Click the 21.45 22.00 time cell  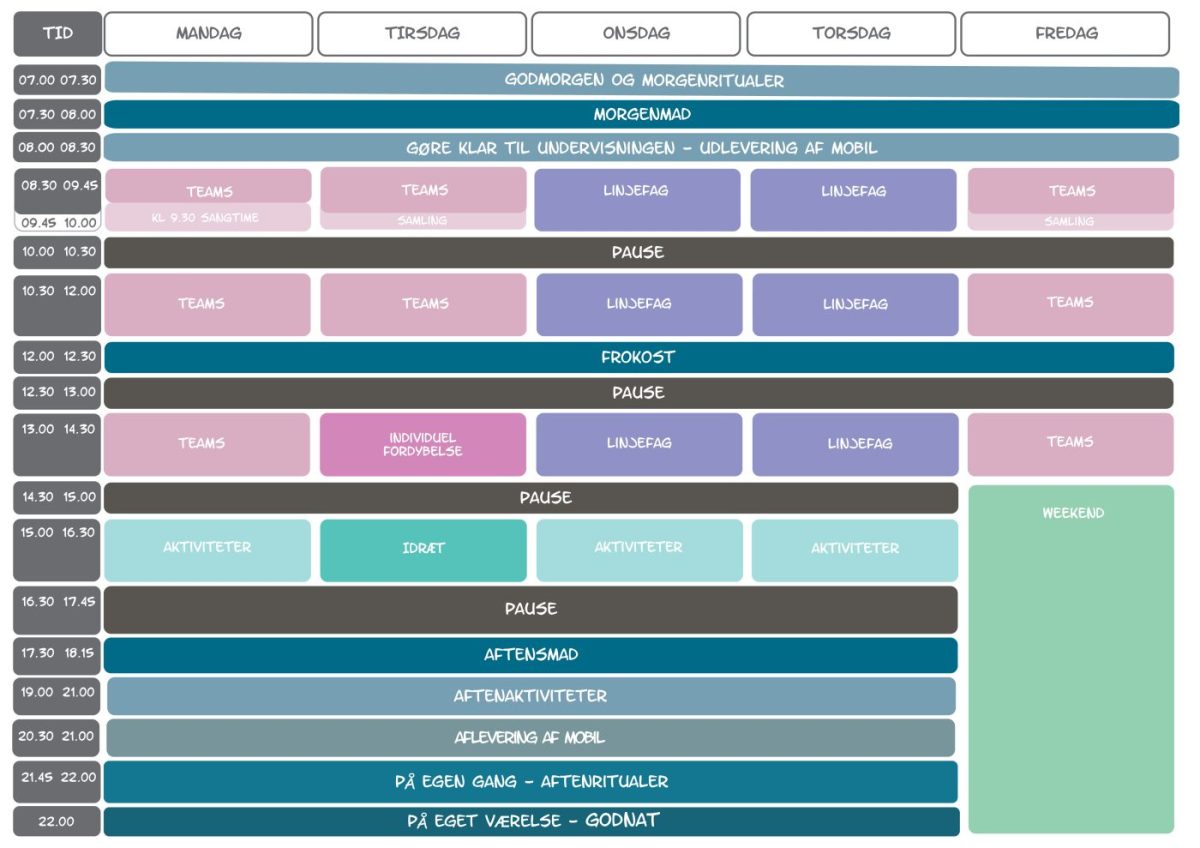(57, 782)
